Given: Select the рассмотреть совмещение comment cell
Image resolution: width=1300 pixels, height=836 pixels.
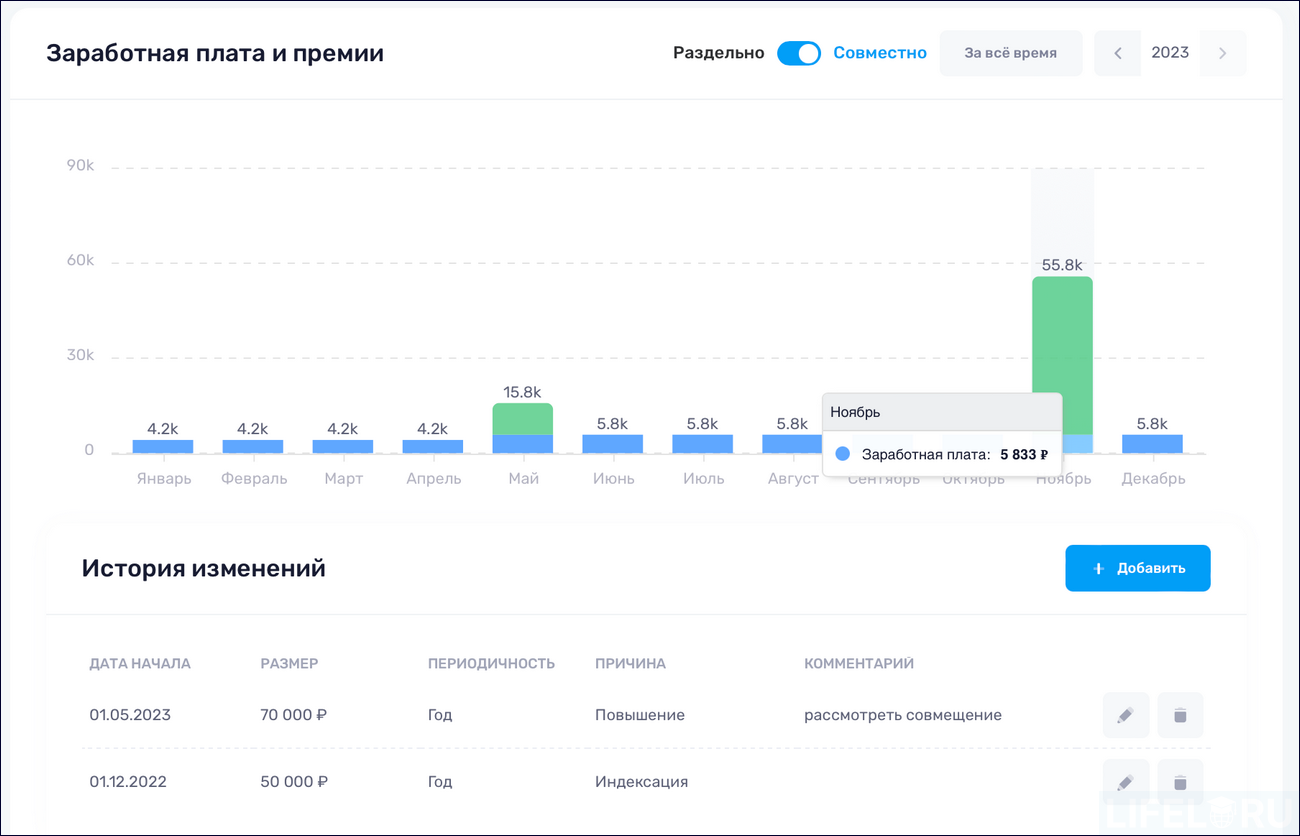Looking at the screenshot, I should (903, 715).
